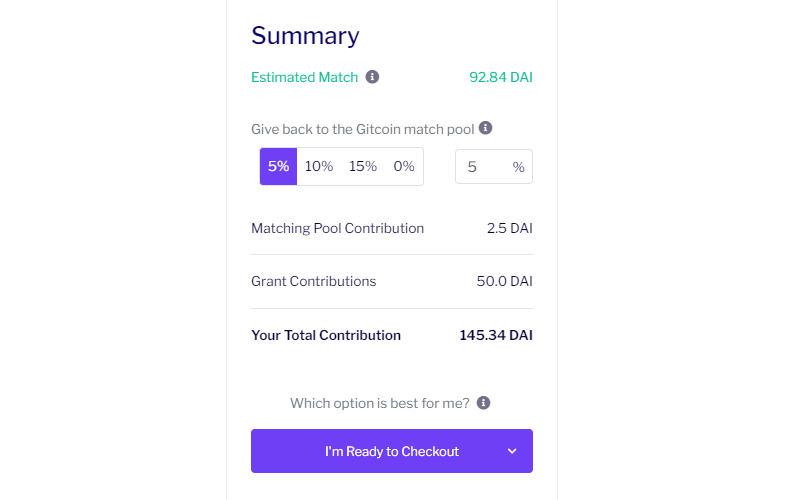800x500 pixels.
Task: Click info icon after Which option is best
Action: click(484, 403)
